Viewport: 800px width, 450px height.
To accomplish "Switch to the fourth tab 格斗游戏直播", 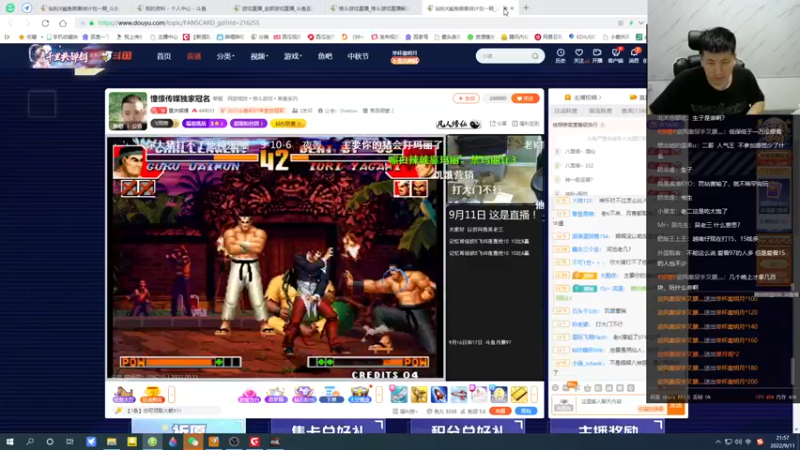I will 371,8.
